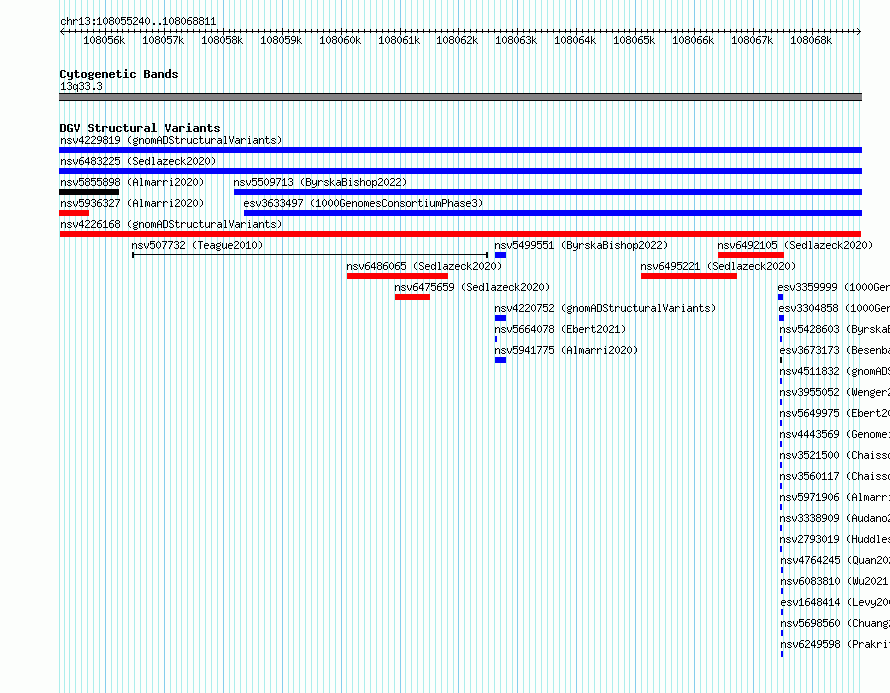Open variant nsv5428603
The height and width of the screenshot is (693, 890).
pos(834,329)
